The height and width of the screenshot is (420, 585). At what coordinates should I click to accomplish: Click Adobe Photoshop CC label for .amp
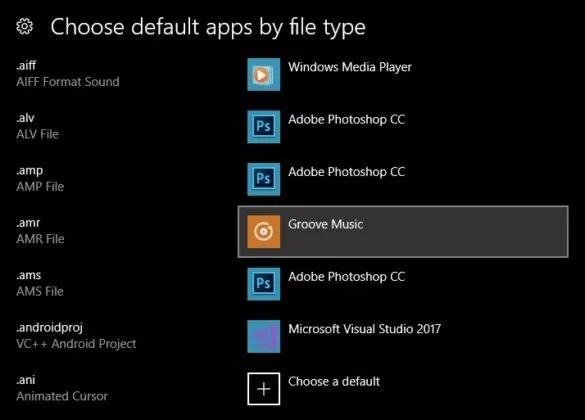pos(347,172)
